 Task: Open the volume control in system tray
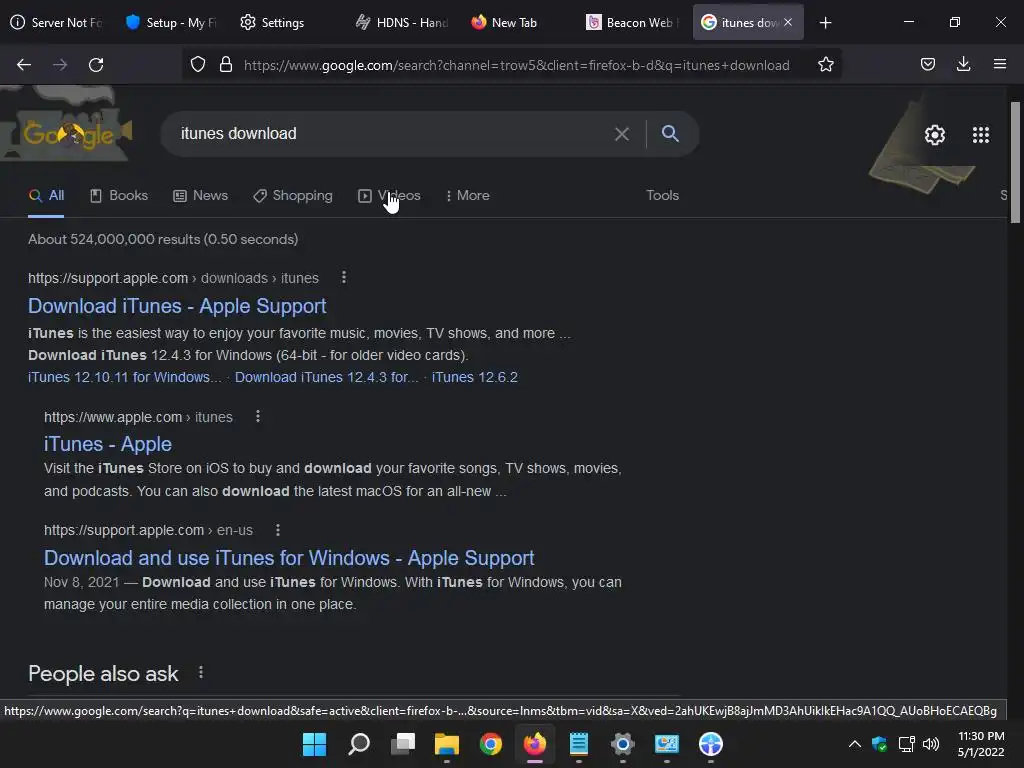coord(931,744)
